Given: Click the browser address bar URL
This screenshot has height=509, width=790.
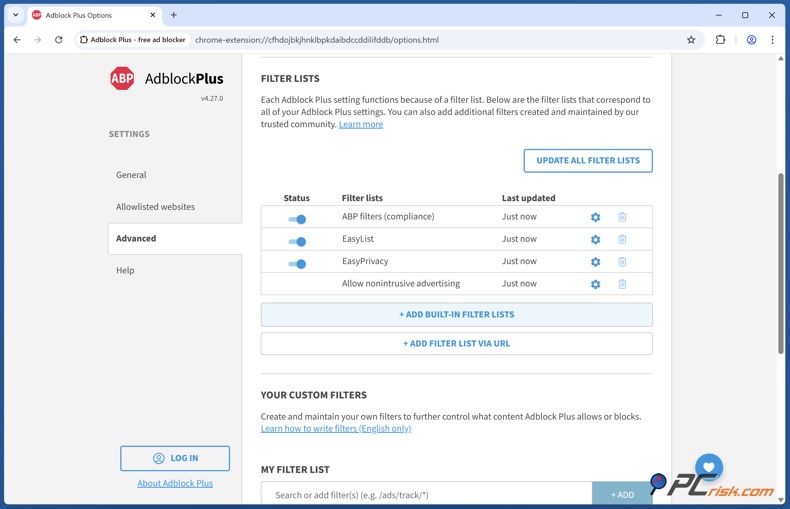Looking at the screenshot, I should 317,40.
